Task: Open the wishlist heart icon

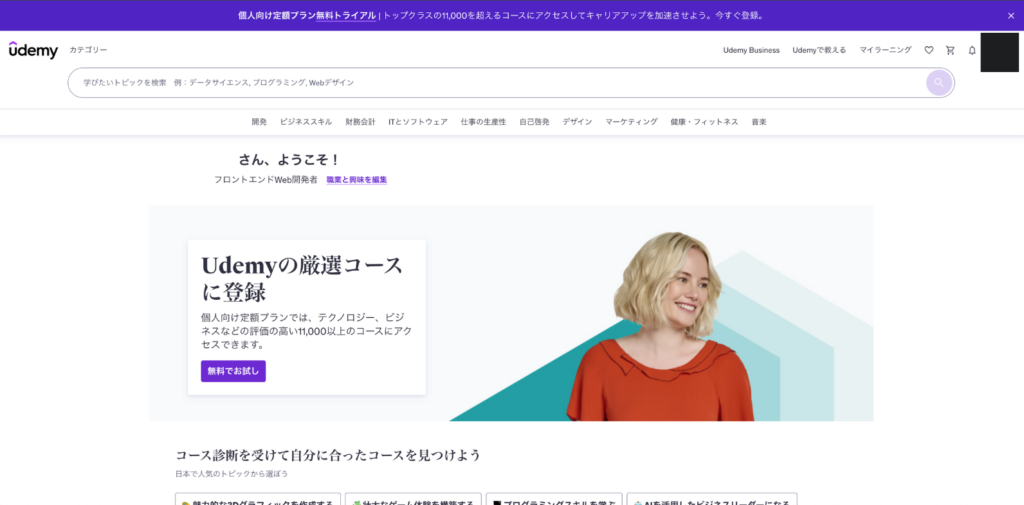Action: click(x=929, y=50)
